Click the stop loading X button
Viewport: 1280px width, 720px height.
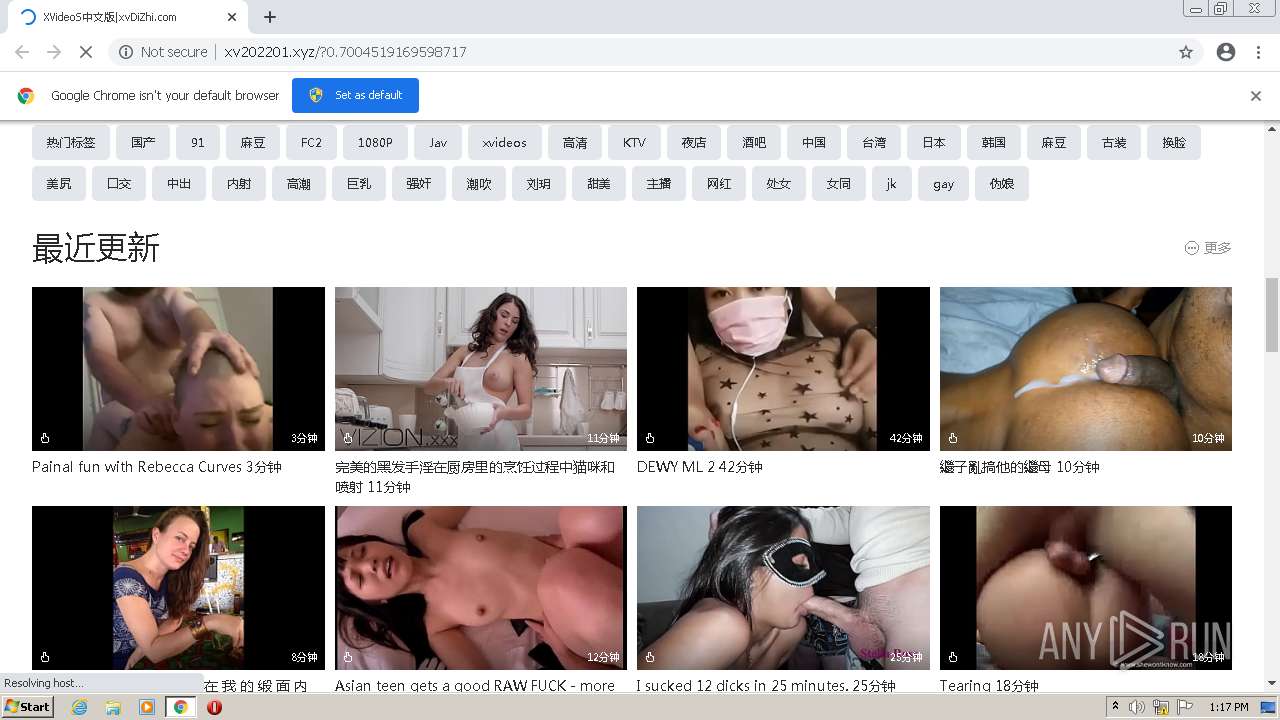pyautogui.click(x=86, y=52)
